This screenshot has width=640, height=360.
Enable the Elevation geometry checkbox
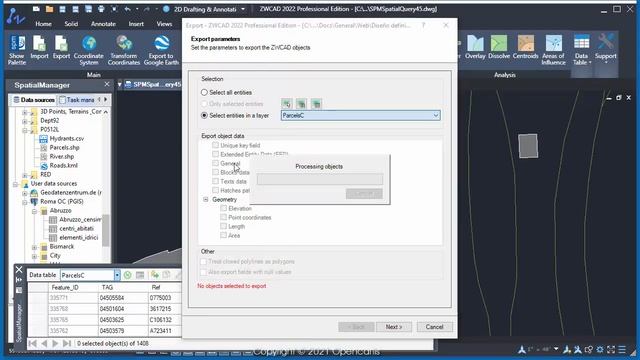pos(223,208)
